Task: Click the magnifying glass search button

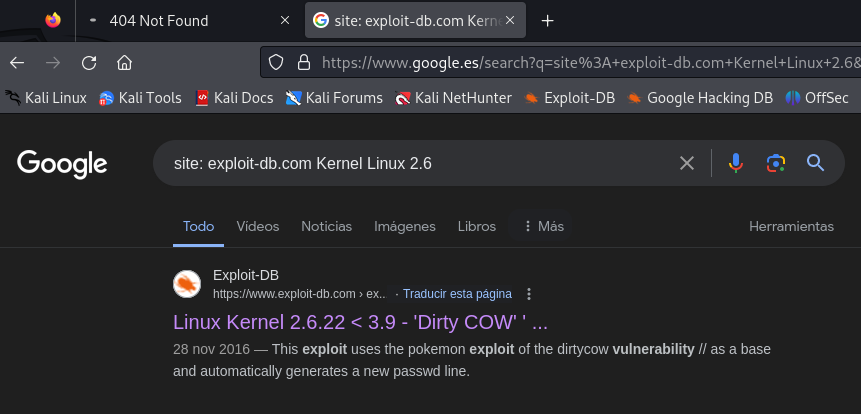Action: tap(815, 163)
